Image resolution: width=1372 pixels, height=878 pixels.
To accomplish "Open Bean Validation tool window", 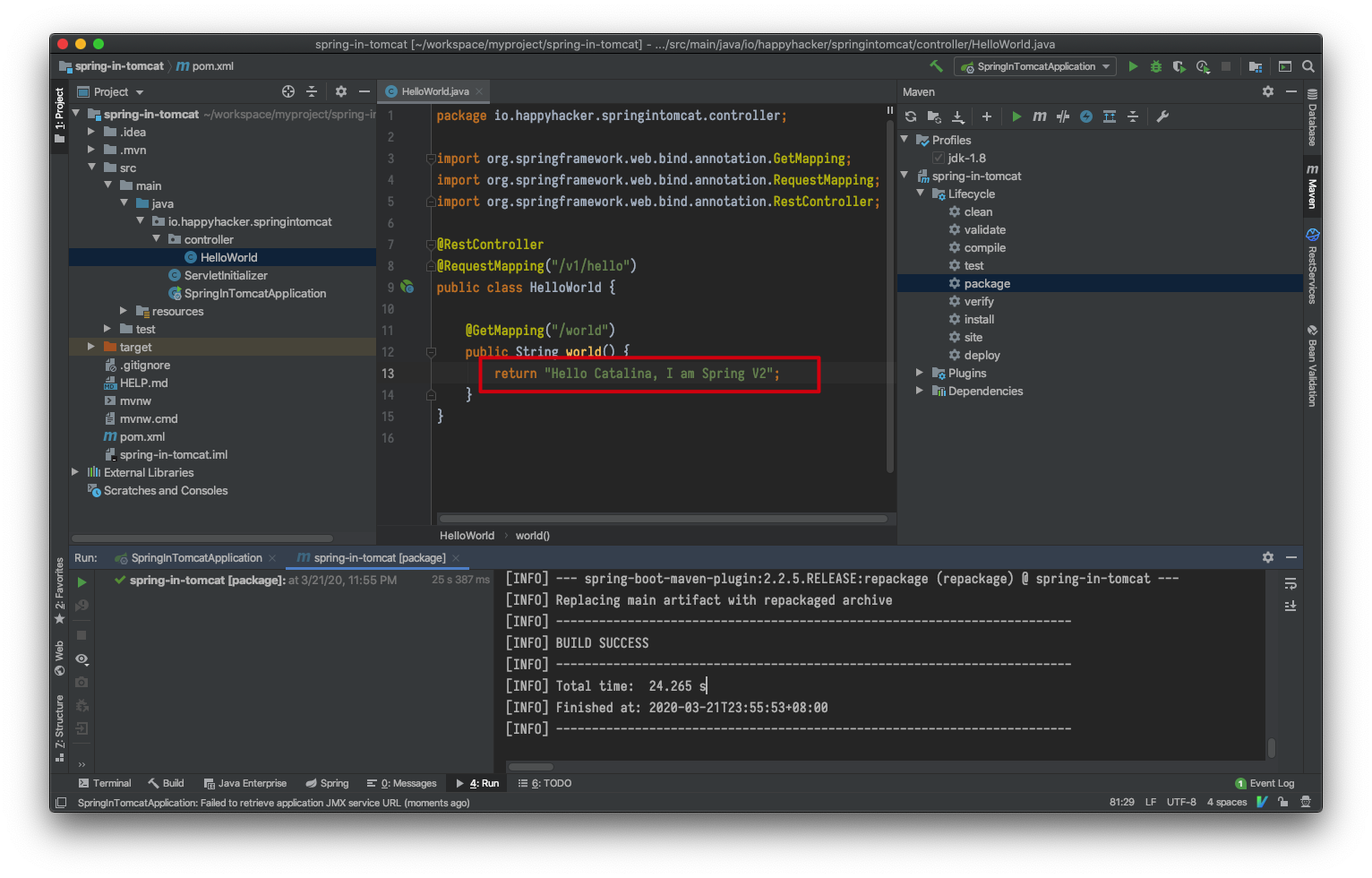I will [1312, 366].
